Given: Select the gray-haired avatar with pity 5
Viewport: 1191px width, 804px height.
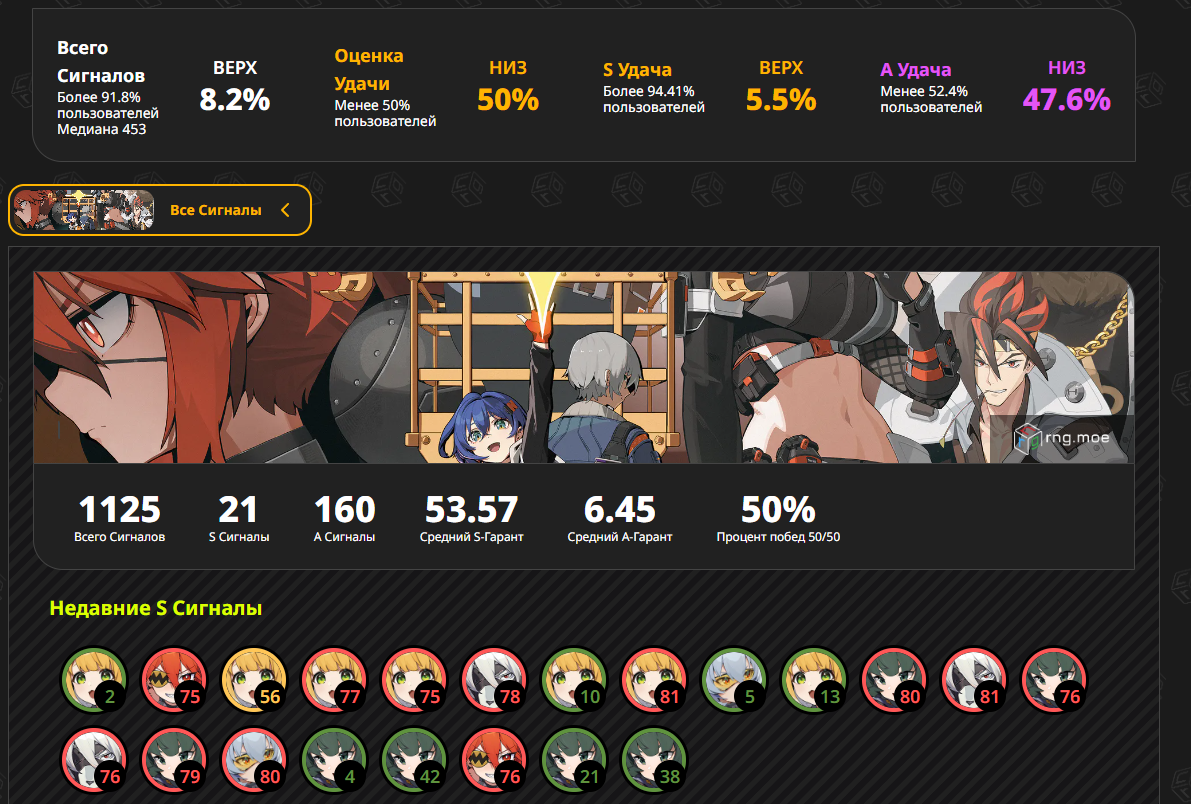Looking at the screenshot, I should pyautogui.click(x=734, y=680).
